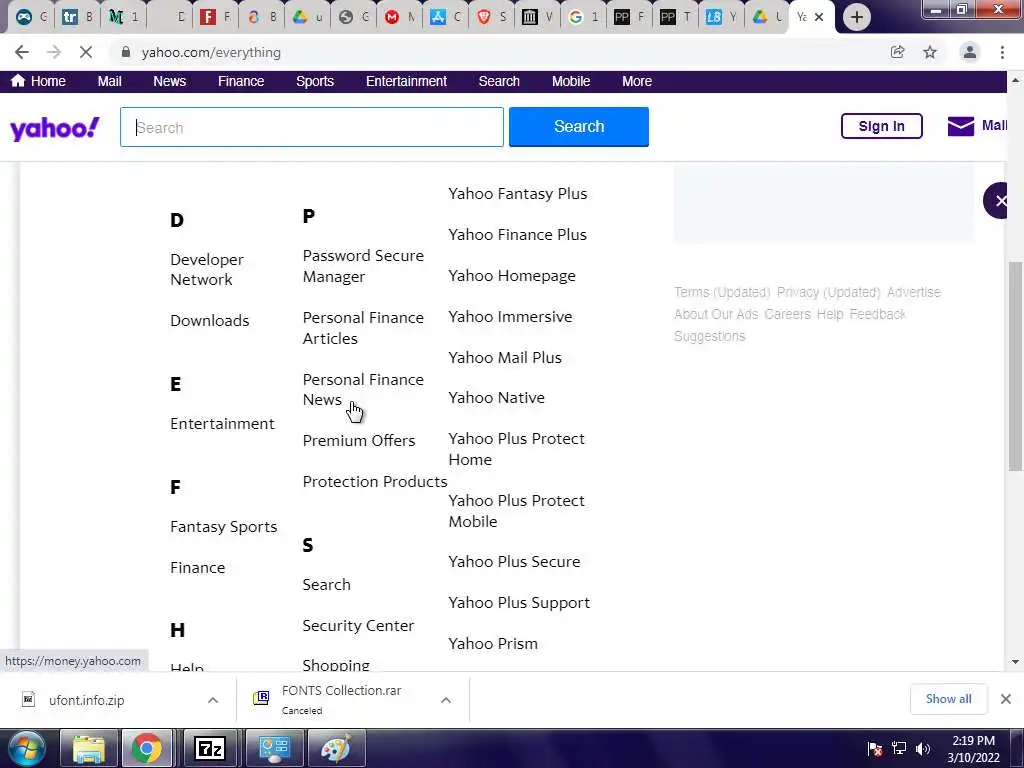Click the blue Search button
The height and width of the screenshot is (768, 1024).
click(x=579, y=127)
